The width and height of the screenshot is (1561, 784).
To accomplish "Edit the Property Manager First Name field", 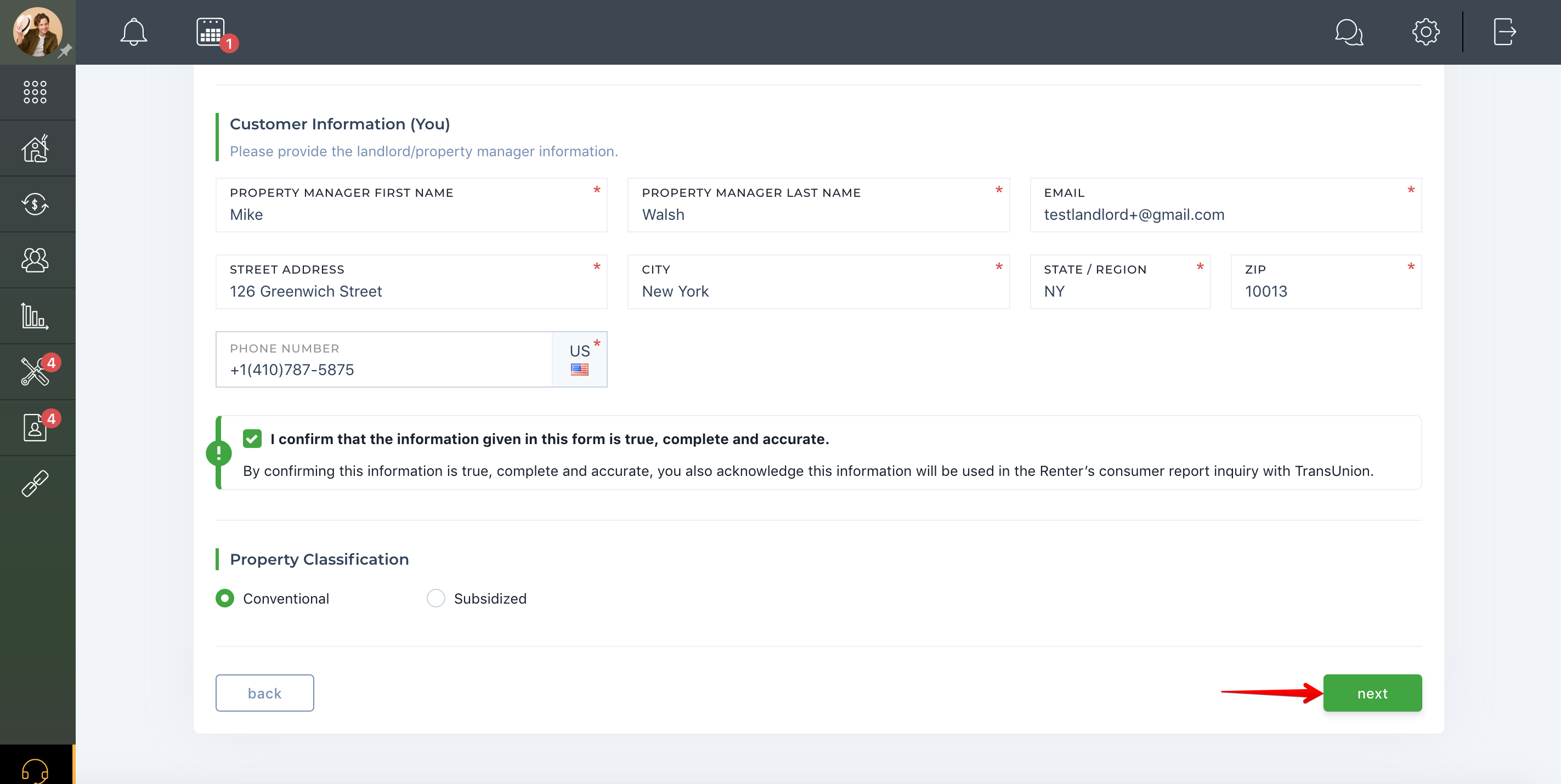I will 411,205.
